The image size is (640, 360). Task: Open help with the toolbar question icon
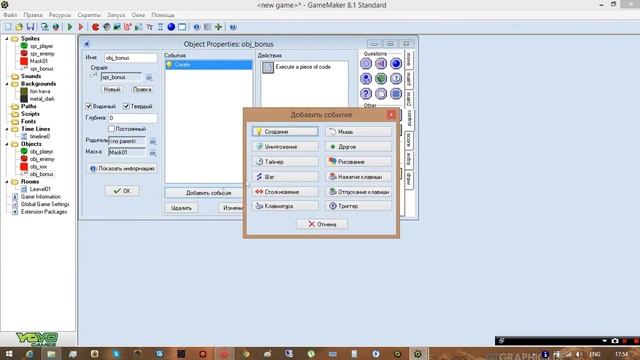(x=233, y=27)
